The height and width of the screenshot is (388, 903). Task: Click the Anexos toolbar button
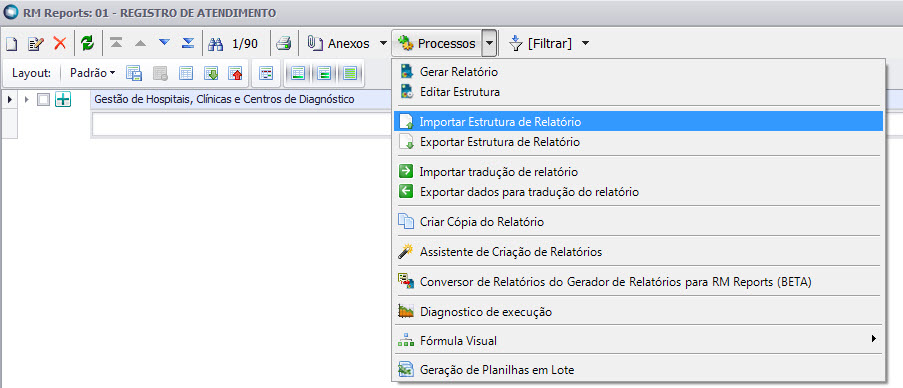(x=340, y=44)
